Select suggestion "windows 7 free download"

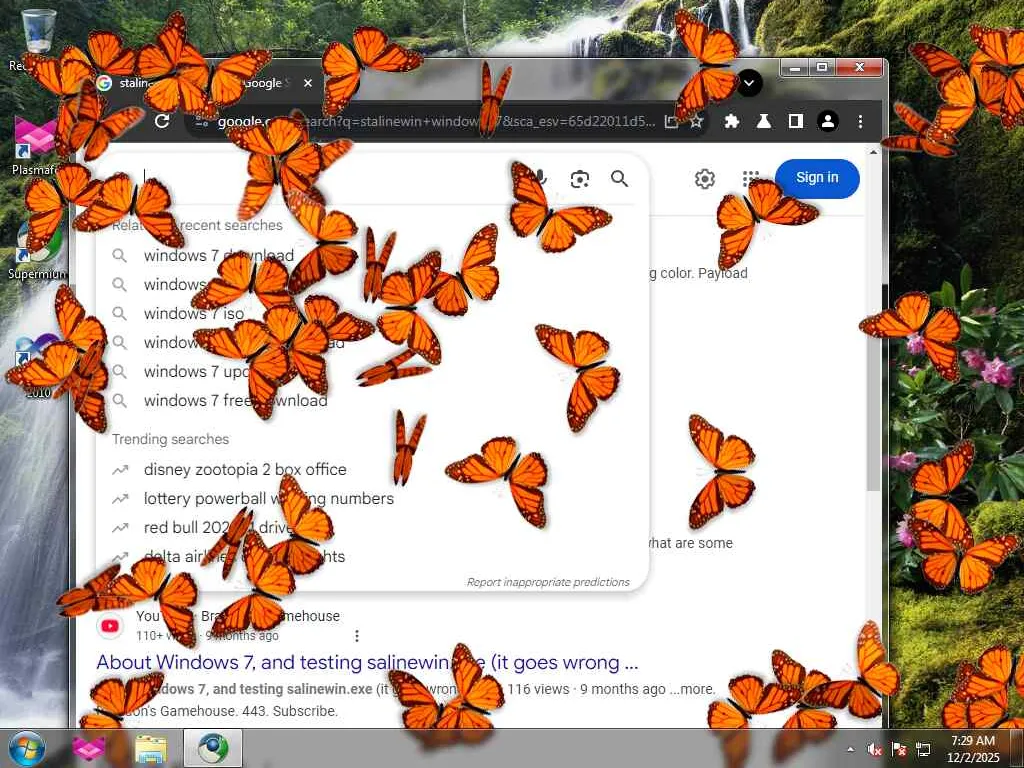(236, 400)
